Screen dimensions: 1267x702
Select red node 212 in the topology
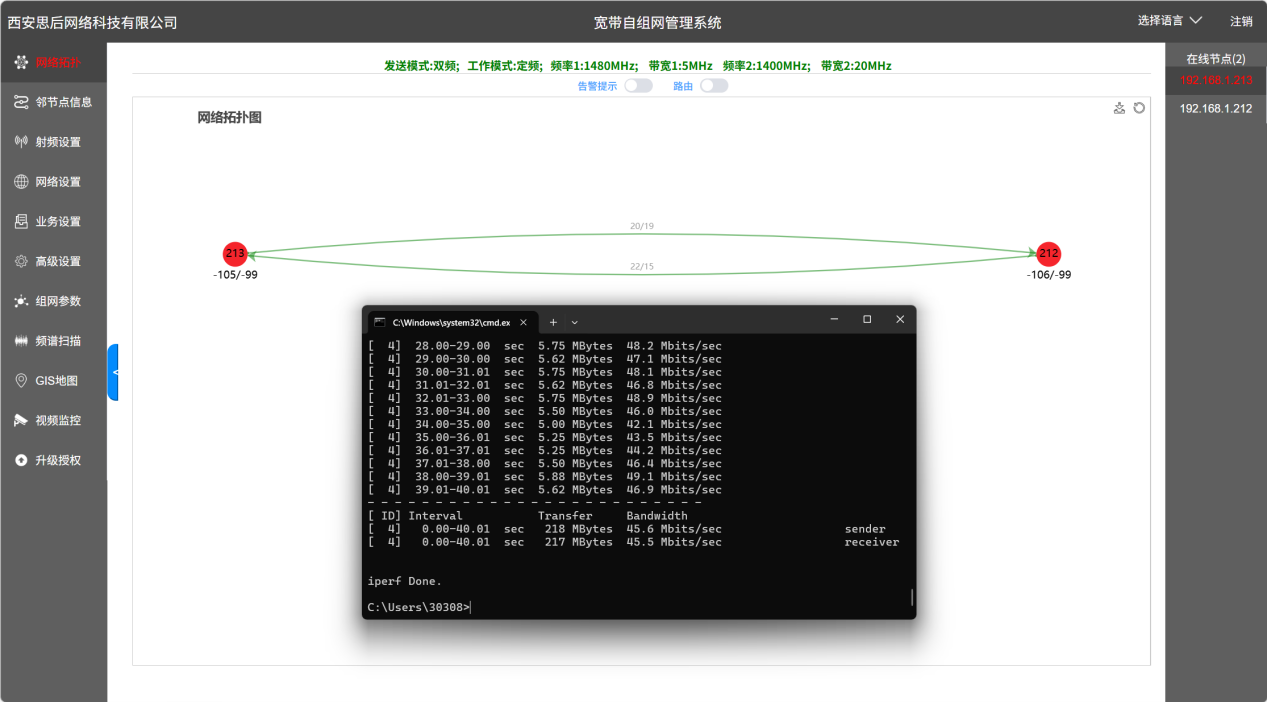(x=1048, y=254)
